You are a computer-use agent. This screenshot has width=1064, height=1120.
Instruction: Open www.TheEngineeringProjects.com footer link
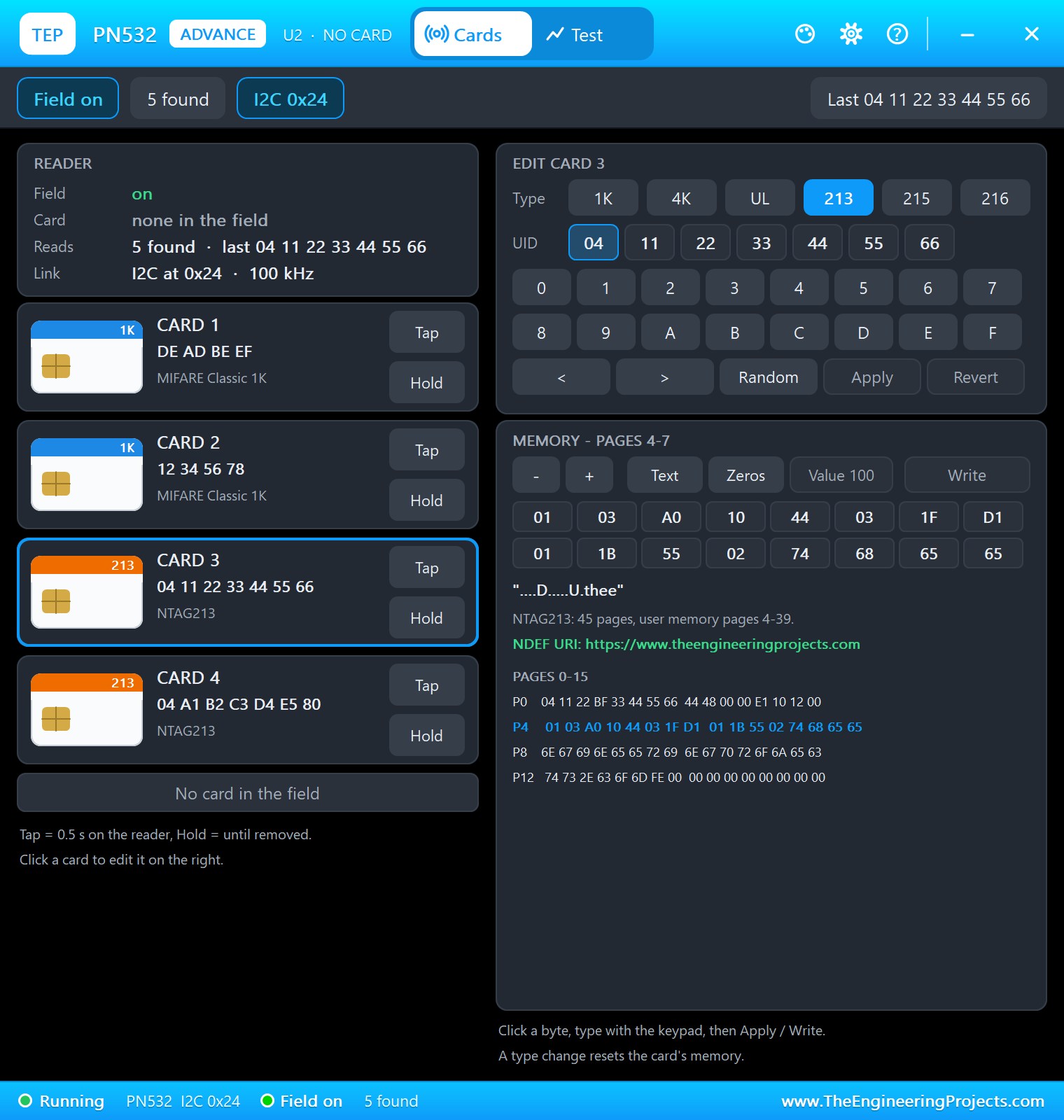[x=913, y=1101]
